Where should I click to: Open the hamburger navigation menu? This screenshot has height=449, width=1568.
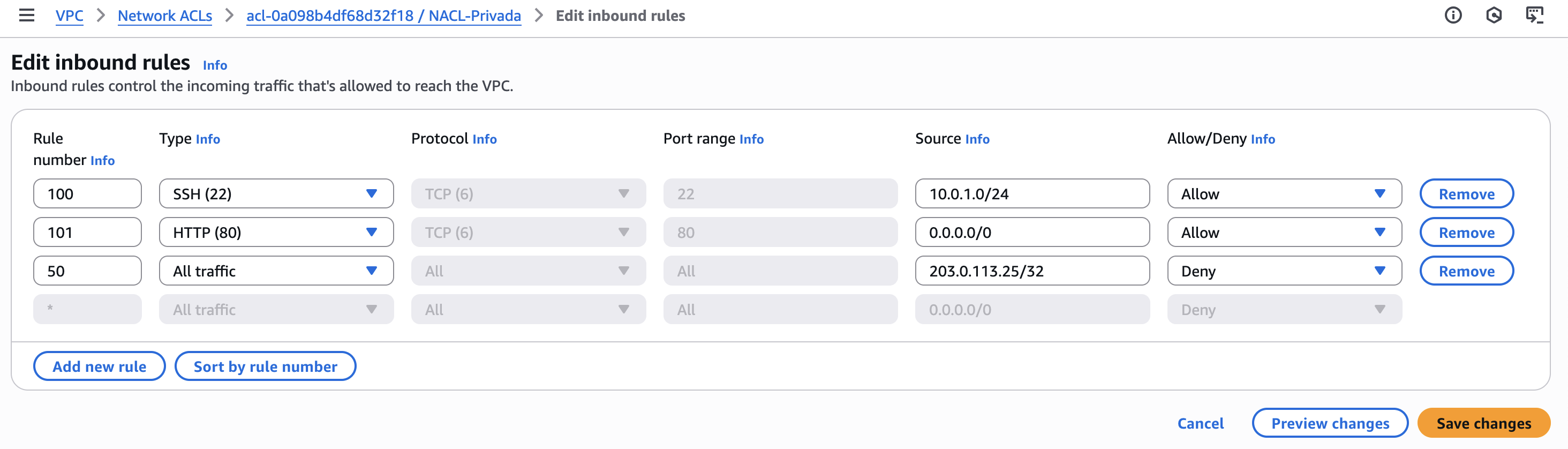coord(26,15)
